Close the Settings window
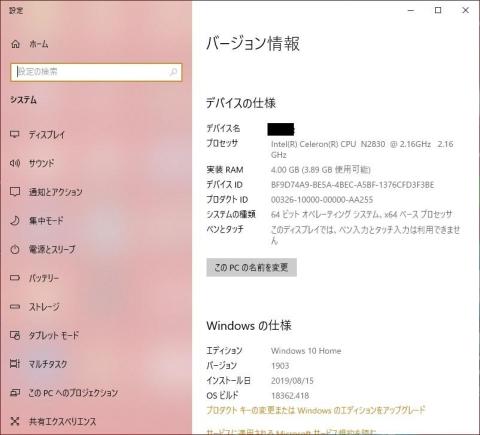Viewport: 480px width, 435px height. [x=466, y=10]
